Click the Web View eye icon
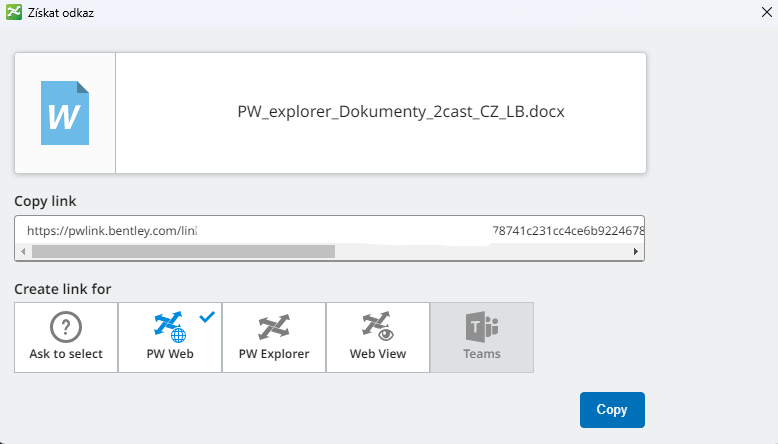This screenshot has width=778, height=444. [377, 326]
